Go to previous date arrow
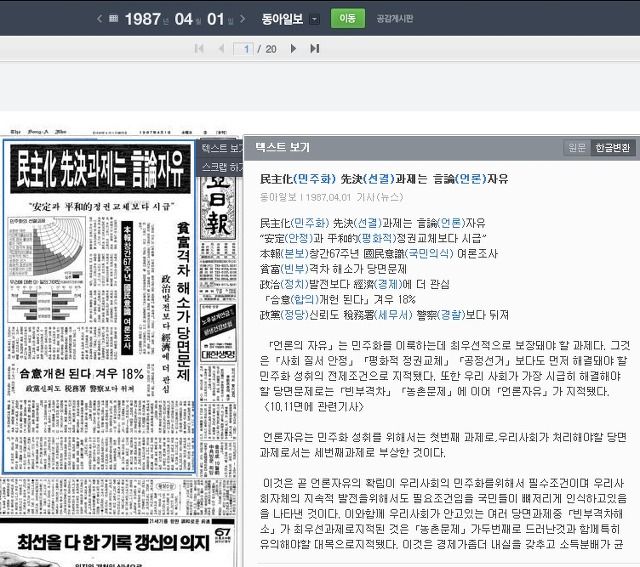 point(99,19)
